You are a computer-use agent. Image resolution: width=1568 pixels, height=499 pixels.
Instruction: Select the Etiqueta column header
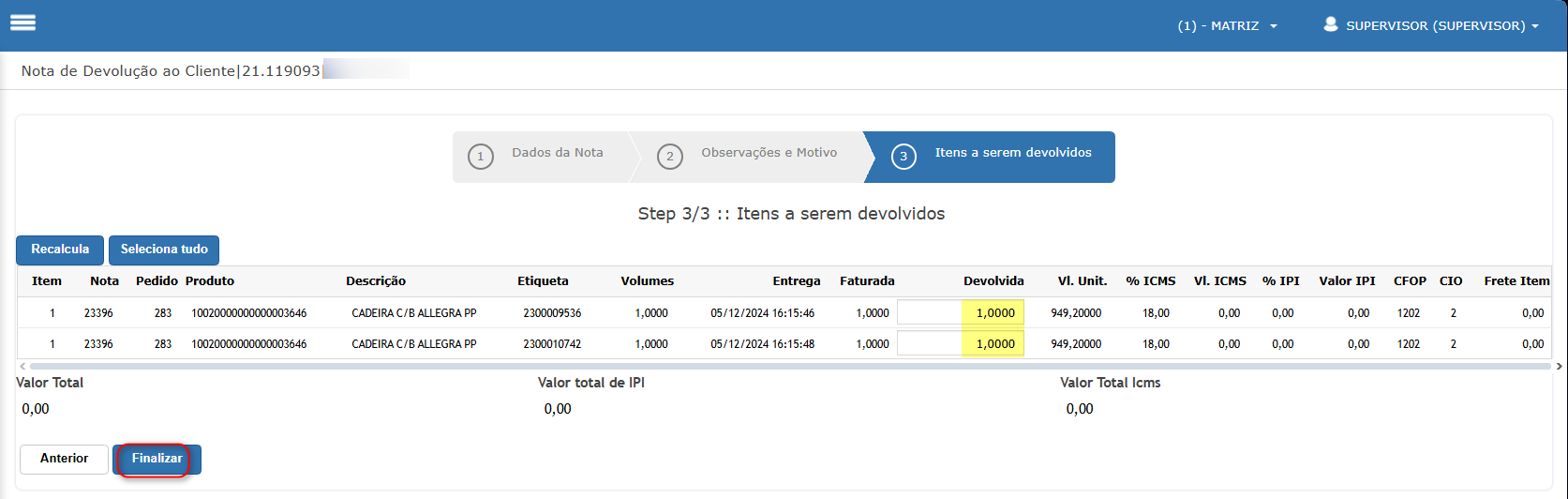pyautogui.click(x=543, y=281)
